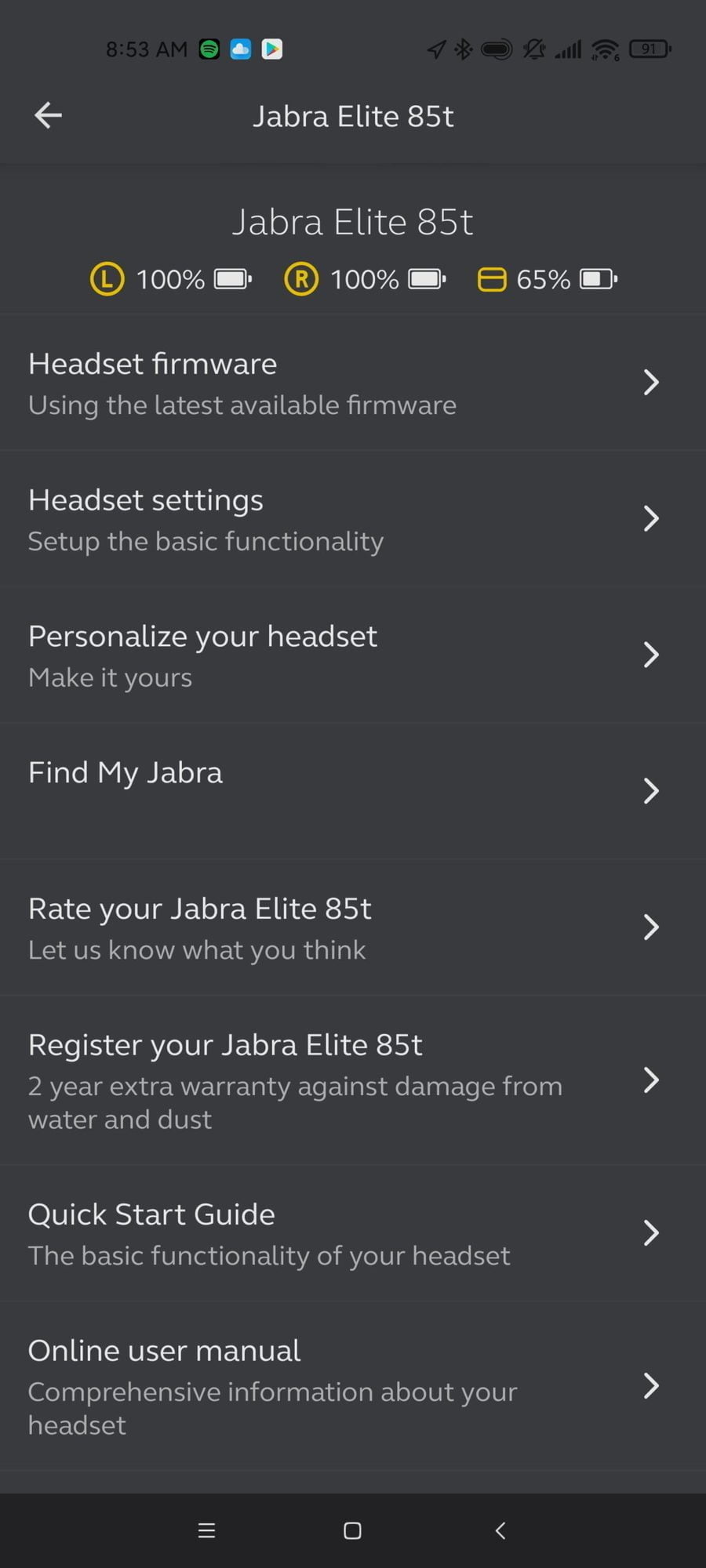This screenshot has width=706, height=1568.
Task: Expand Headset settings chevron arrow
Action: (x=650, y=518)
